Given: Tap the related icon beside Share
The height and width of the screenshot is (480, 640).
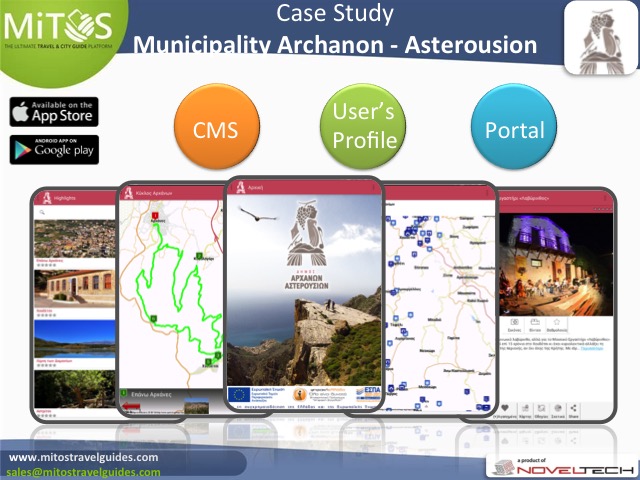Looking at the screenshot, I should [558, 410].
